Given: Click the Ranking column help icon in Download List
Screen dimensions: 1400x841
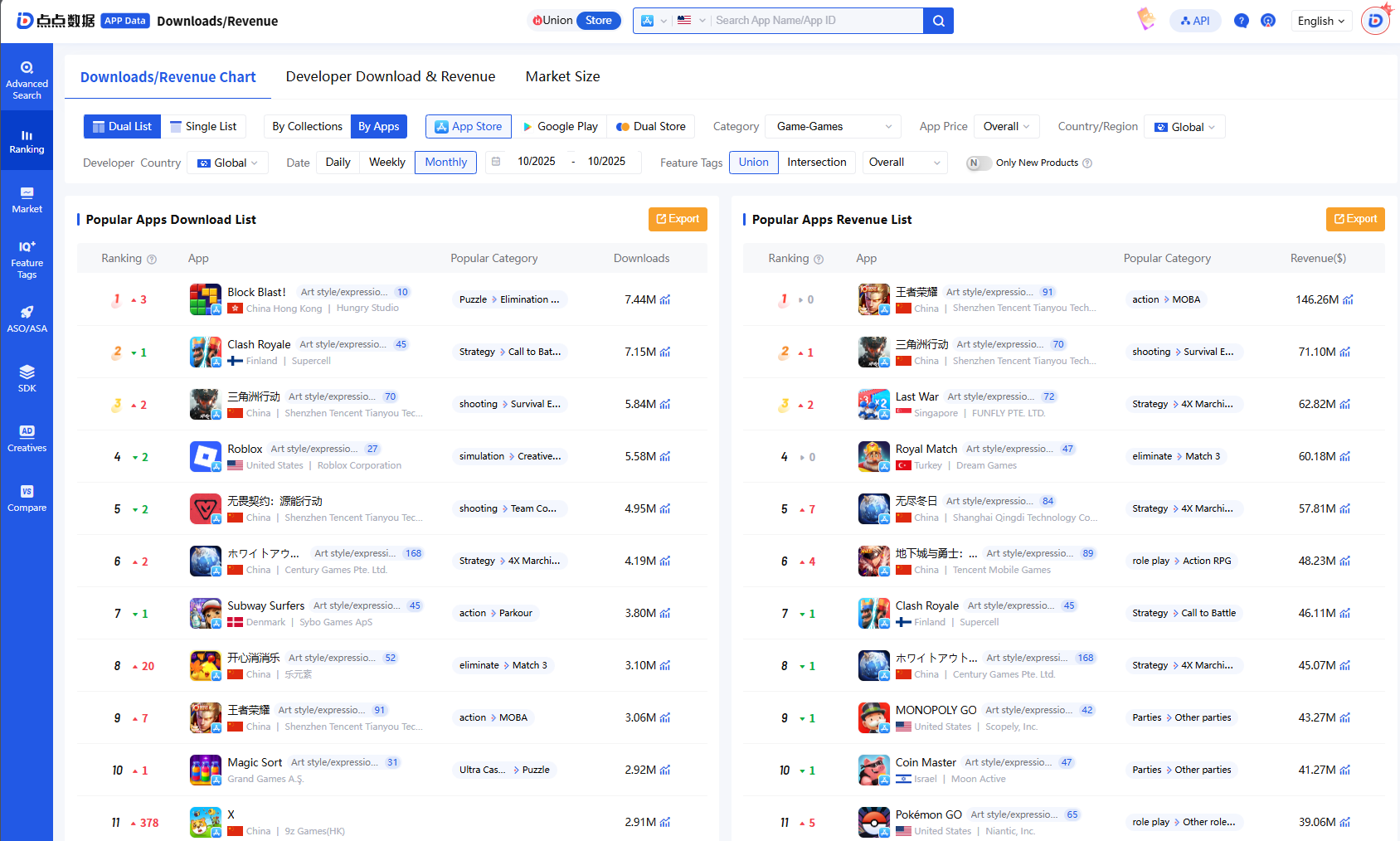Looking at the screenshot, I should (x=152, y=260).
